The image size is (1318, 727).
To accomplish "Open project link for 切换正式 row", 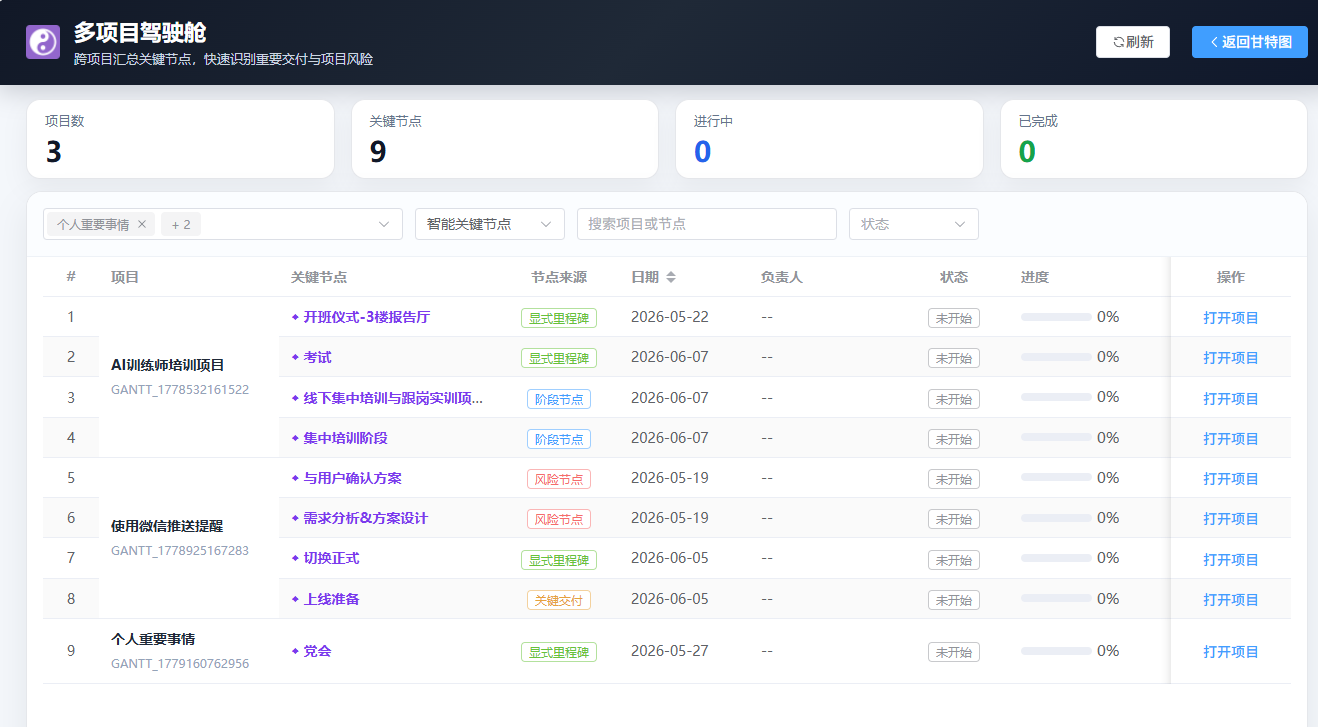I will [x=1231, y=560].
